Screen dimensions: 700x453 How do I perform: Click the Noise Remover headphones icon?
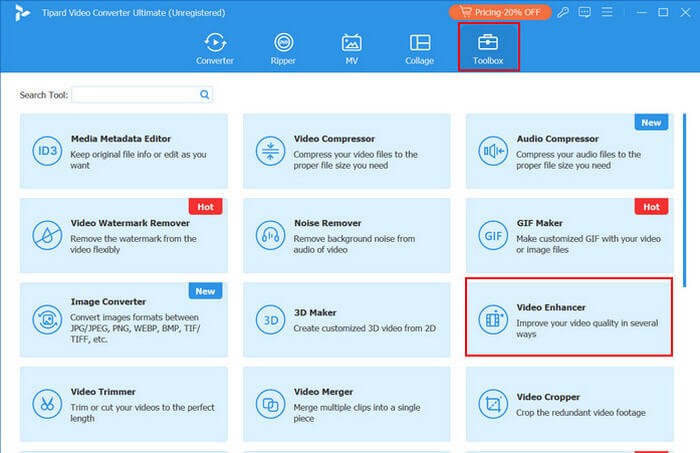pos(270,235)
